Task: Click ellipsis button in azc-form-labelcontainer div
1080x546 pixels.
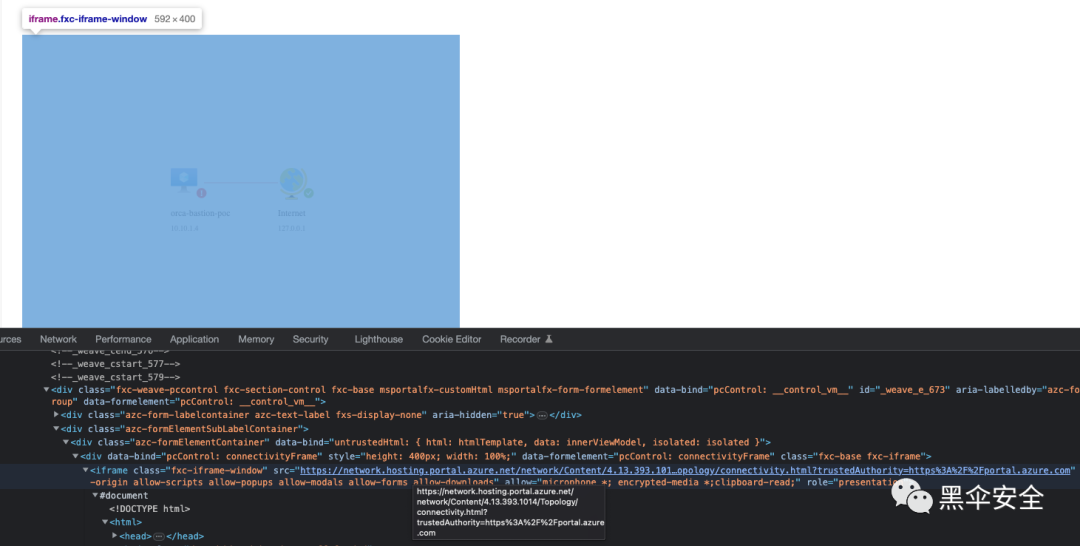Action: [542, 415]
